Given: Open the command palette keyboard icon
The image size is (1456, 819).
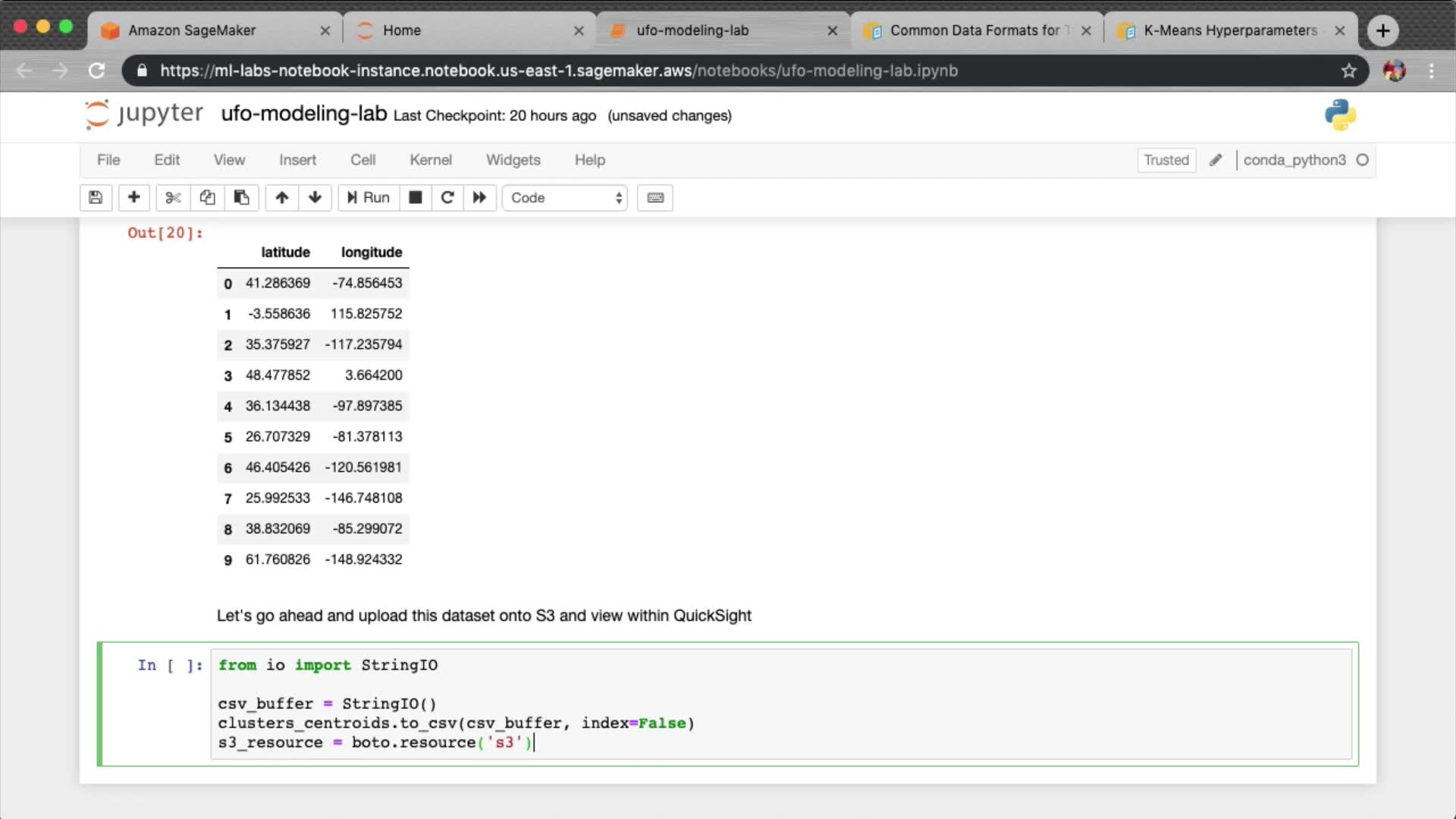Looking at the screenshot, I should (x=655, y=198).
